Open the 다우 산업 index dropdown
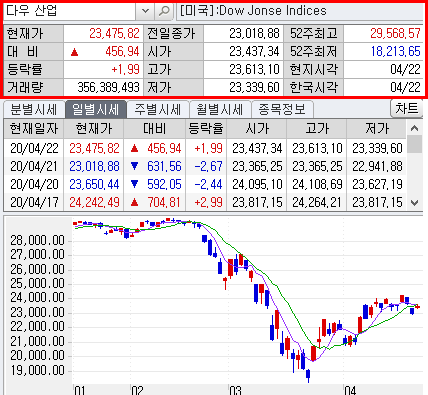 (145, 11)
